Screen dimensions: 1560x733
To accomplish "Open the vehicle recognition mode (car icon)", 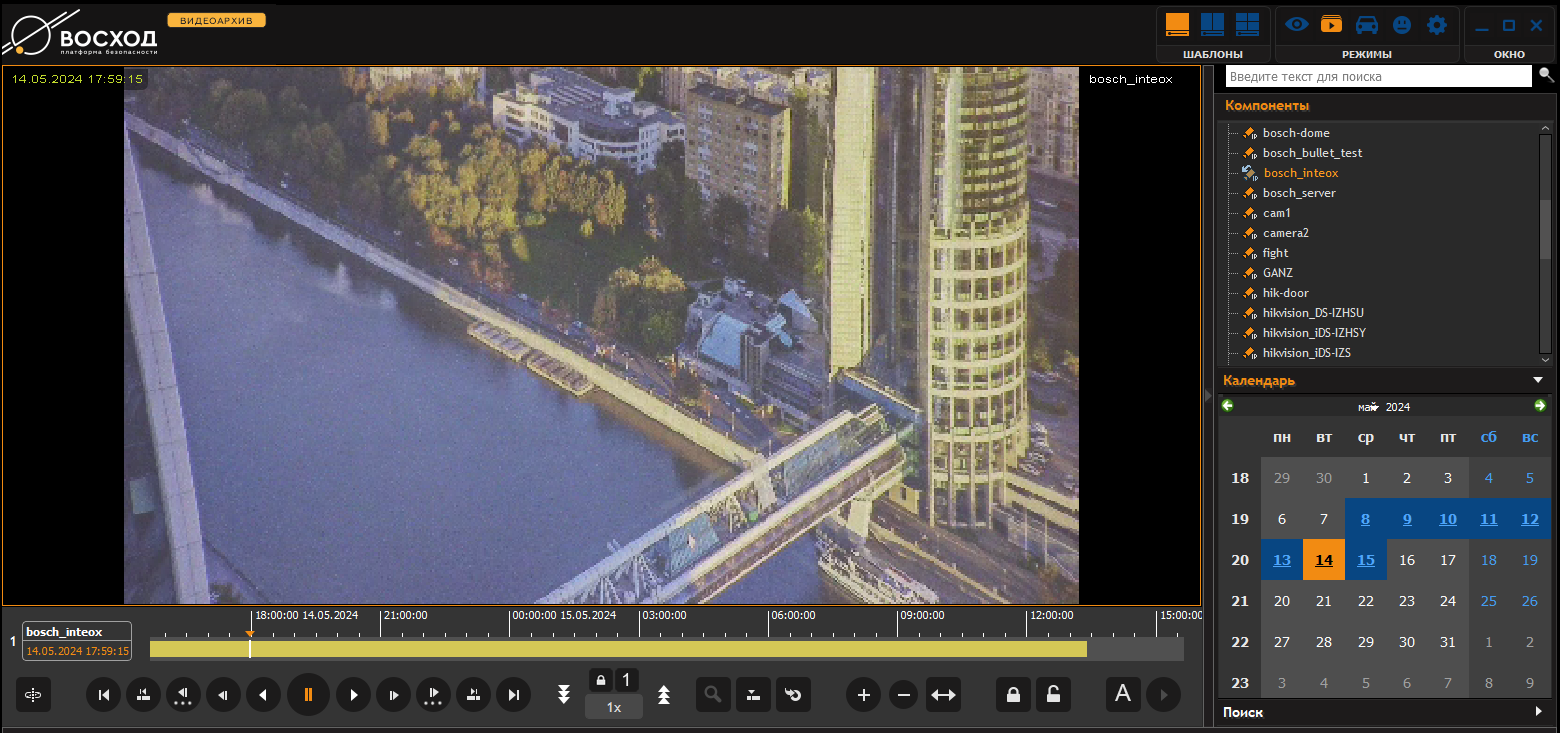I will tap(1366, 25).
